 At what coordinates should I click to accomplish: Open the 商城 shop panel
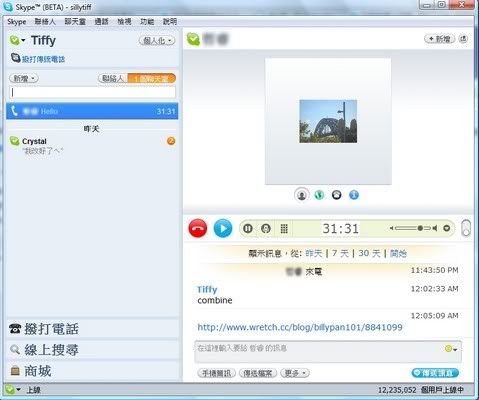pos(92,371)
